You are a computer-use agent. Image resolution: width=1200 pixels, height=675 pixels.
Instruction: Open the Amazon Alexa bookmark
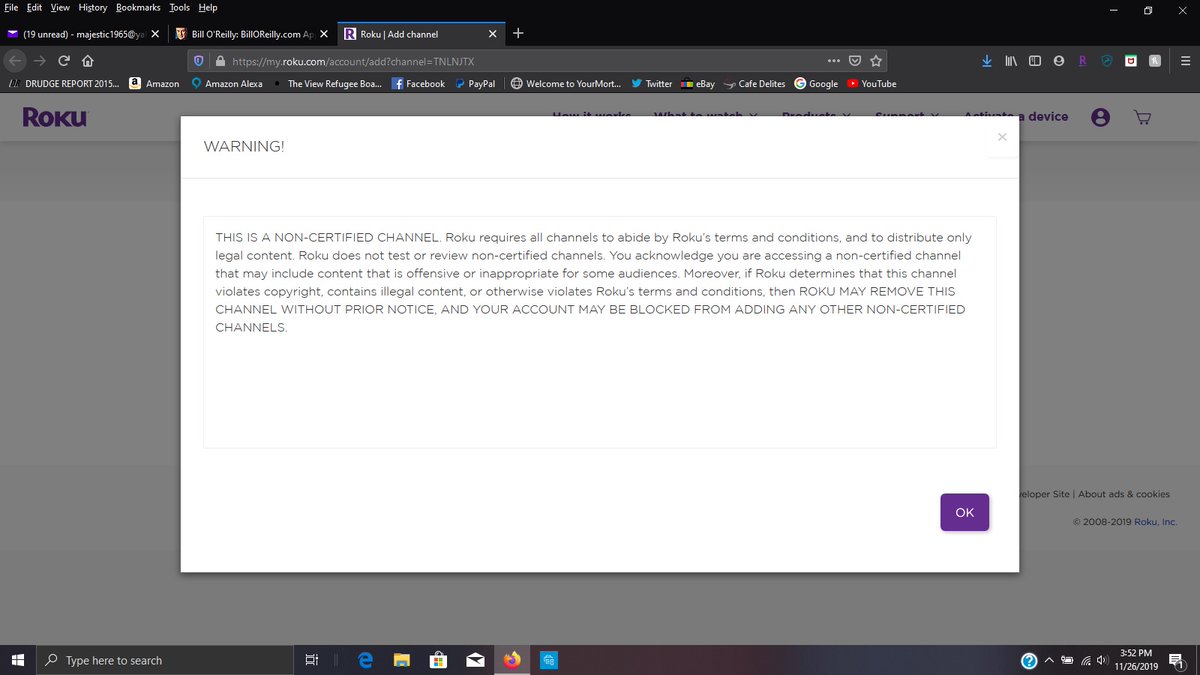tap(226, 84)
